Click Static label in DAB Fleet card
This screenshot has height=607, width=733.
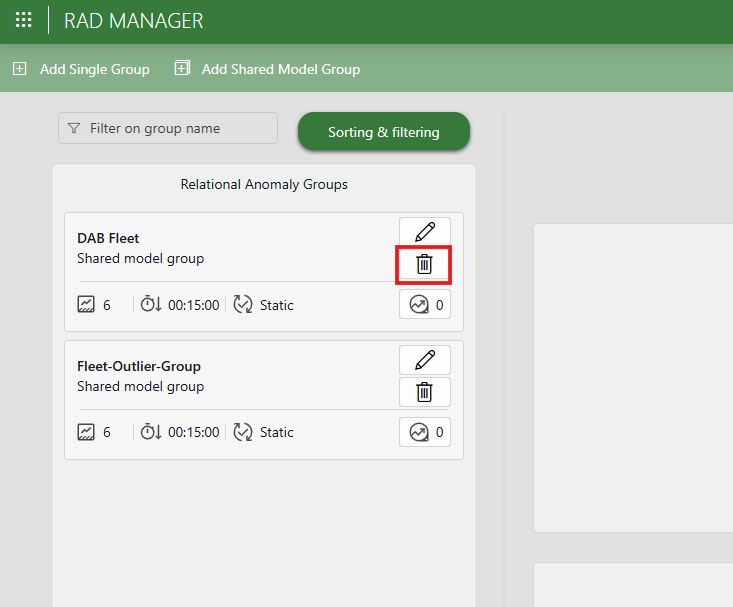coord(277,305)
